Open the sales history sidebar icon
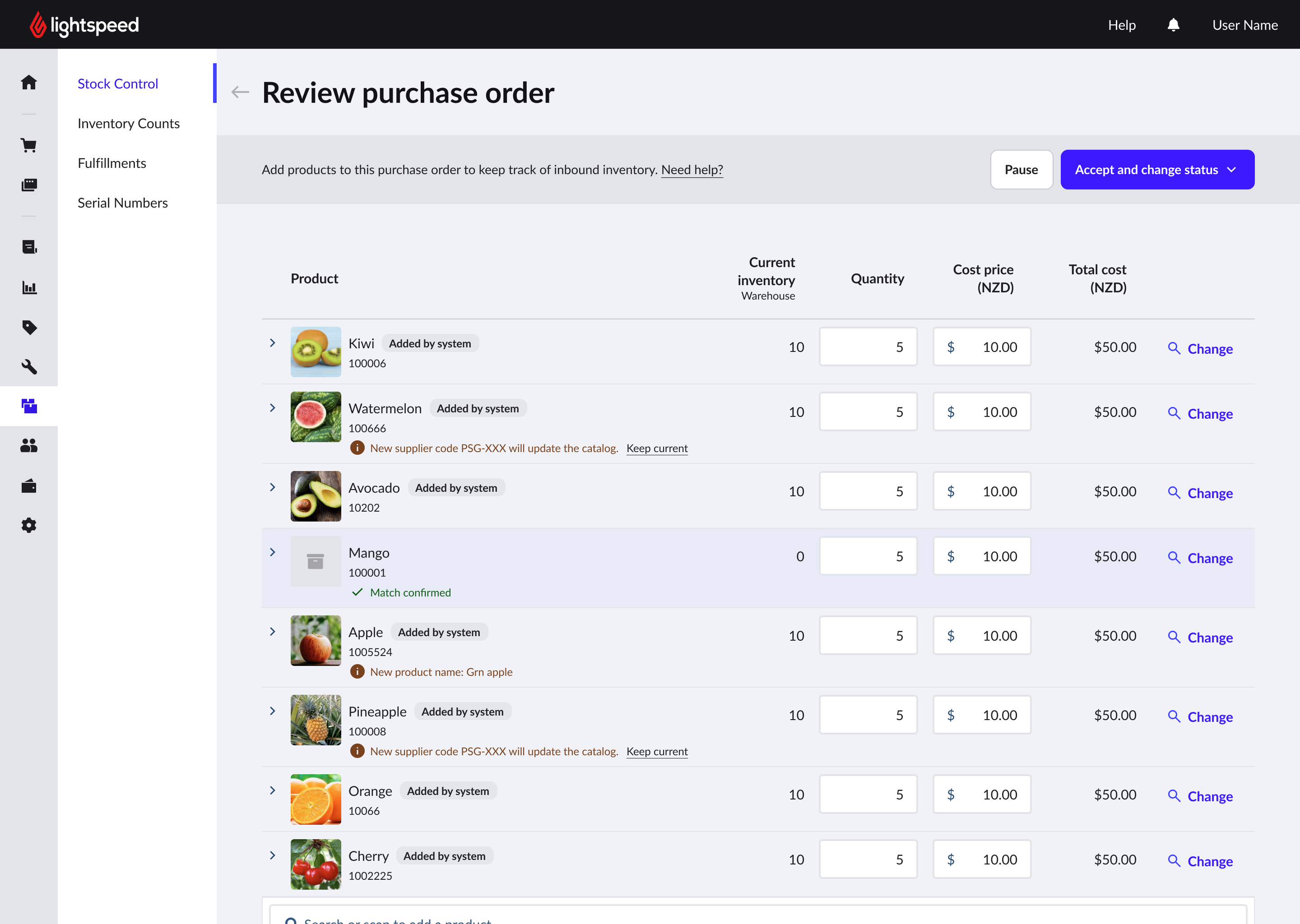The image size is (1300, 924). [x=28, y=185]
